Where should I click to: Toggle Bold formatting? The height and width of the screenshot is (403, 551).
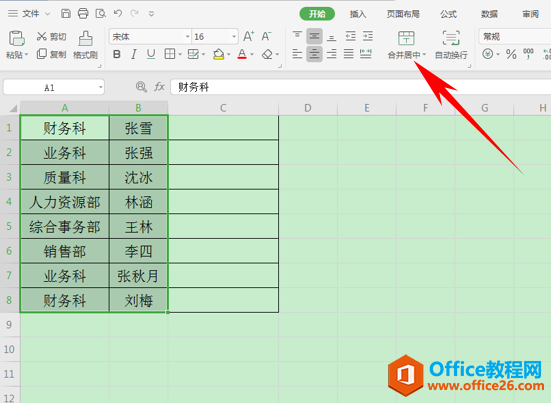tap(117, 54)
